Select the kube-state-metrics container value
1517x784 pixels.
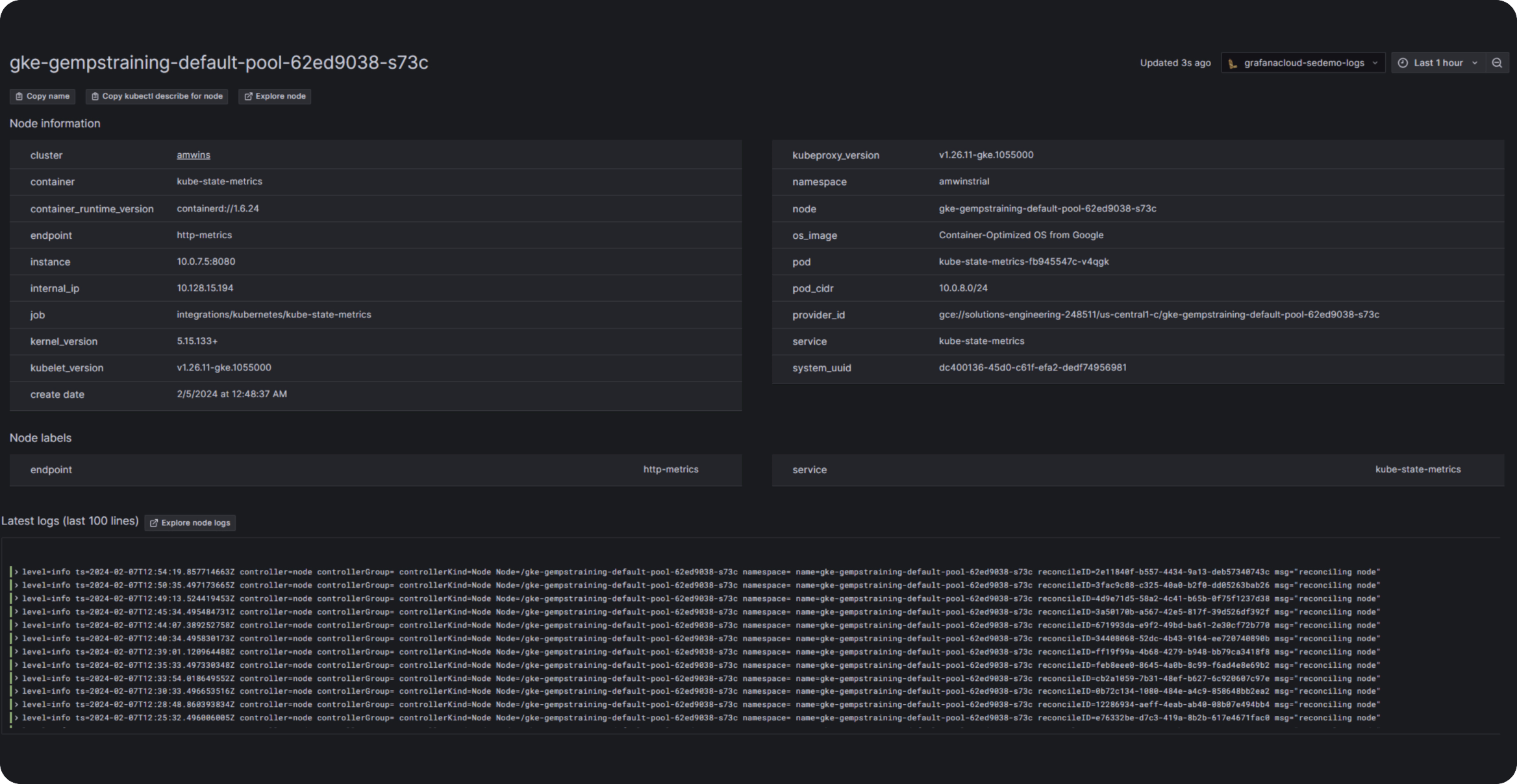219,182
